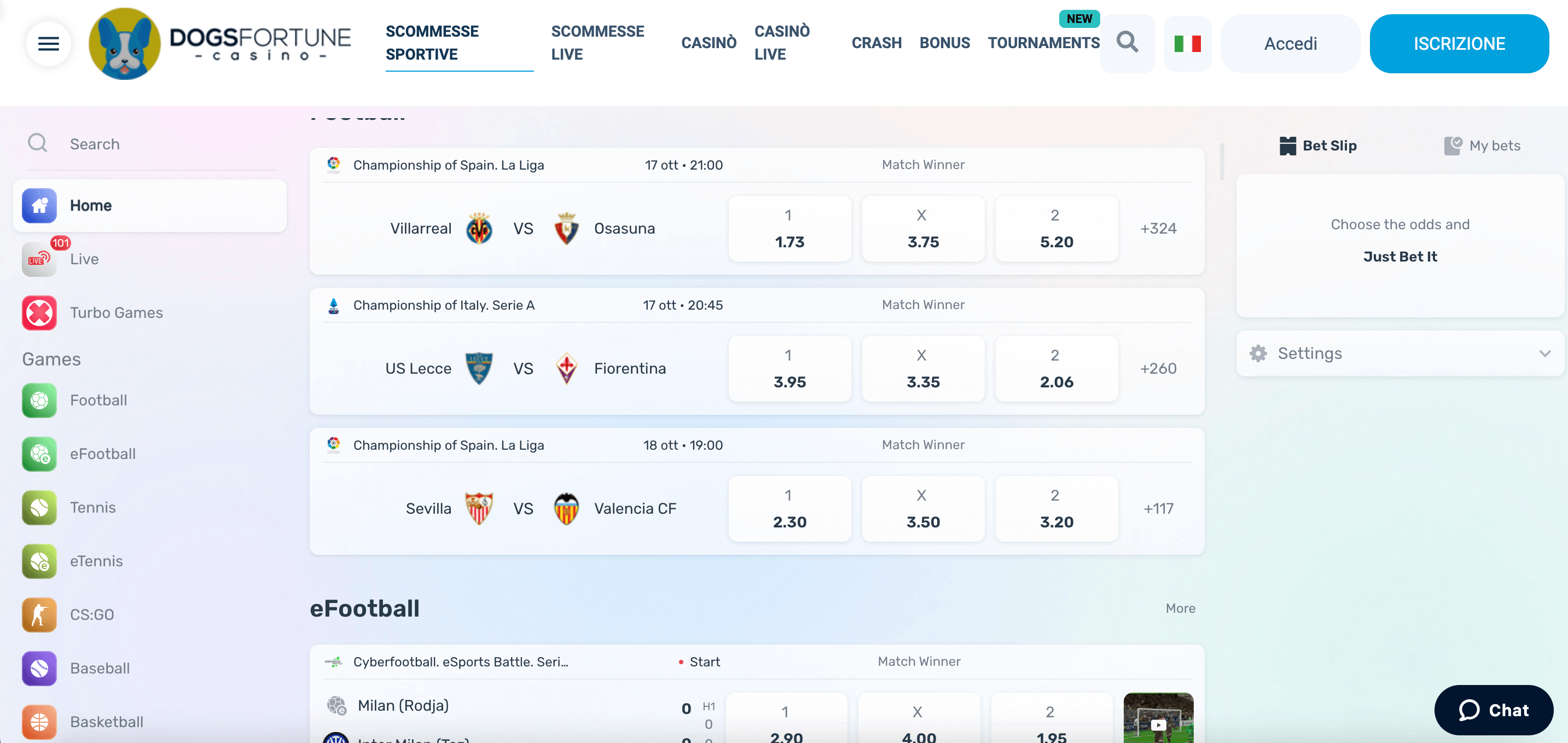Expand additional markets with +324 for Villarreal-Osasuna
The width and height of the screenshot is (1568, 743).
pyautogui.click(x=1158, y=229)
